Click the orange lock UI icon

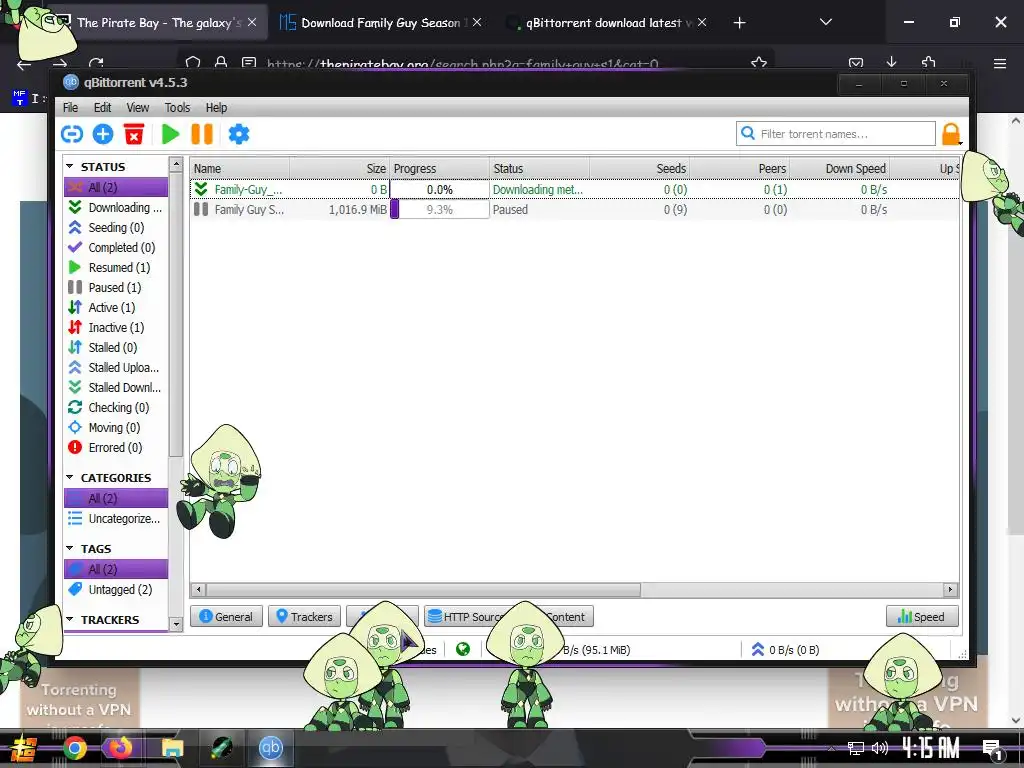[x=950, y=134]
